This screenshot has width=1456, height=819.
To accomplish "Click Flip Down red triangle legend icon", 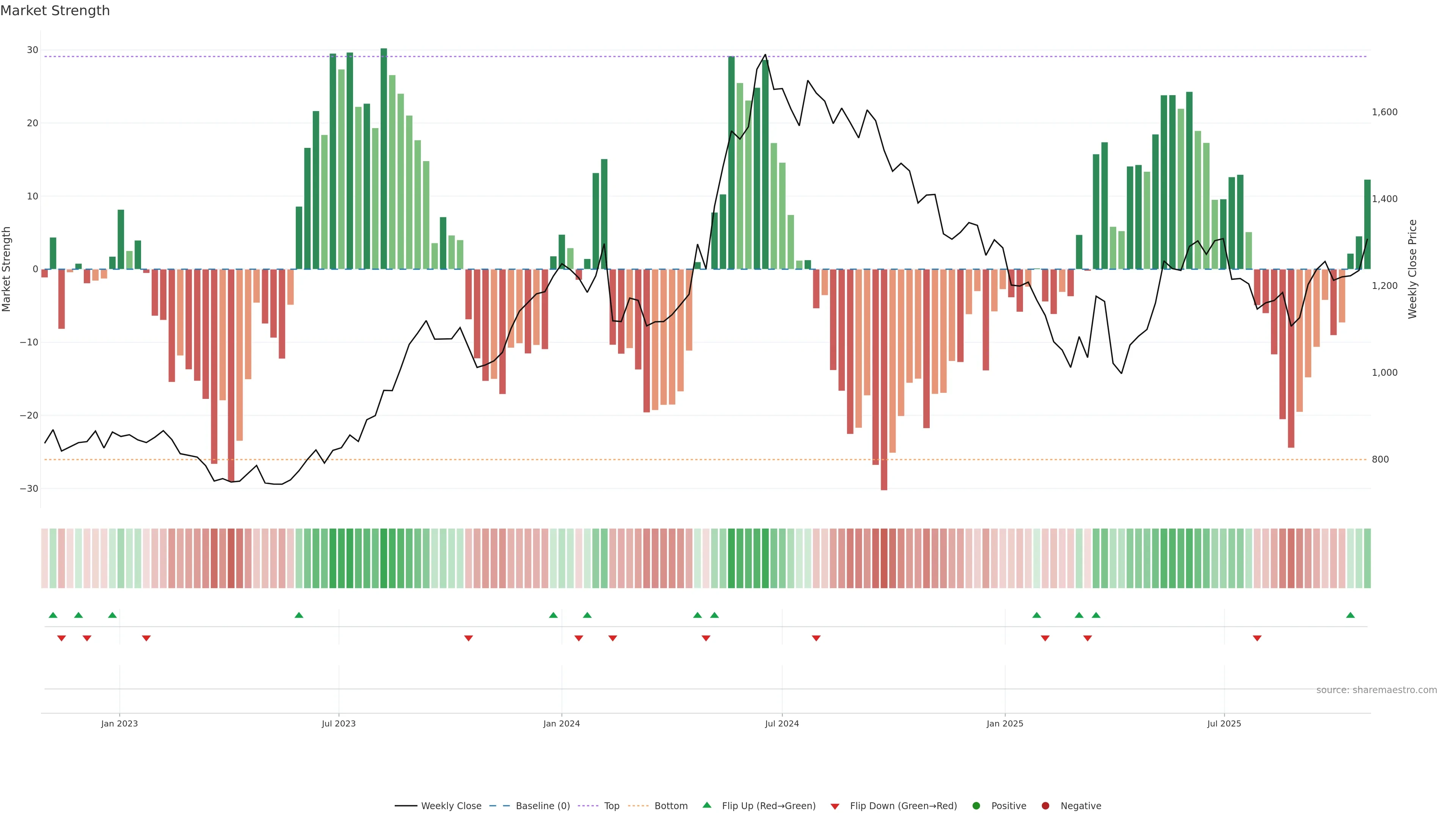I will (835, 806).
